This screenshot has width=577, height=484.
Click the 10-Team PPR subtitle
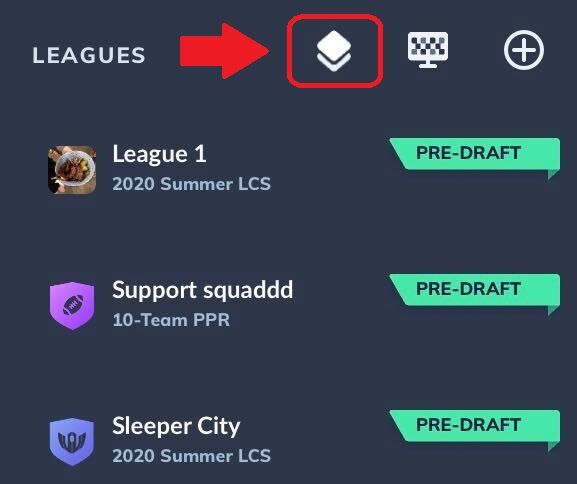tap(171, 320)
